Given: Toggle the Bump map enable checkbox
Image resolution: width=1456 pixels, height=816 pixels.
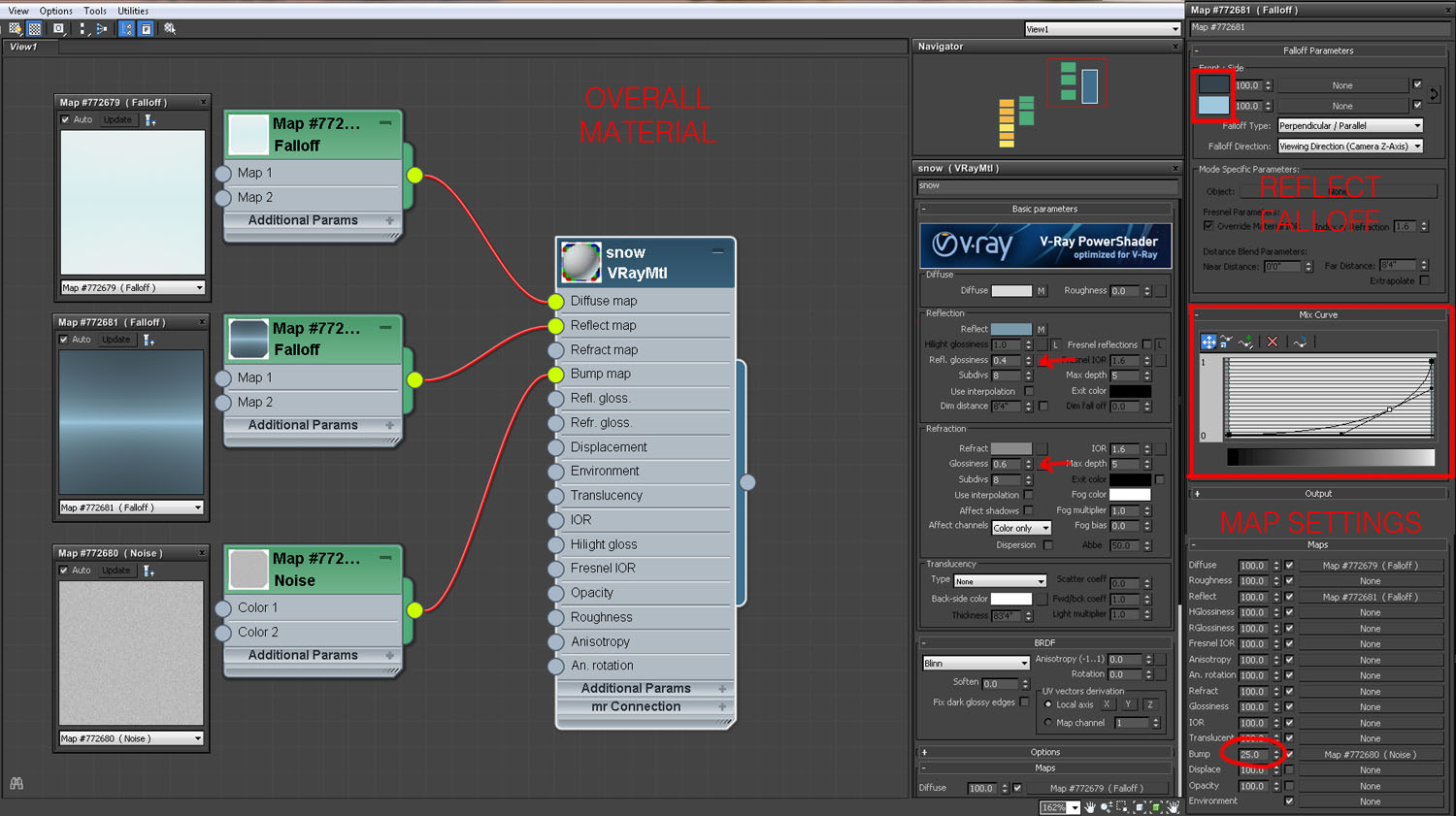Looking at the screenshot, I should 1289,755.
